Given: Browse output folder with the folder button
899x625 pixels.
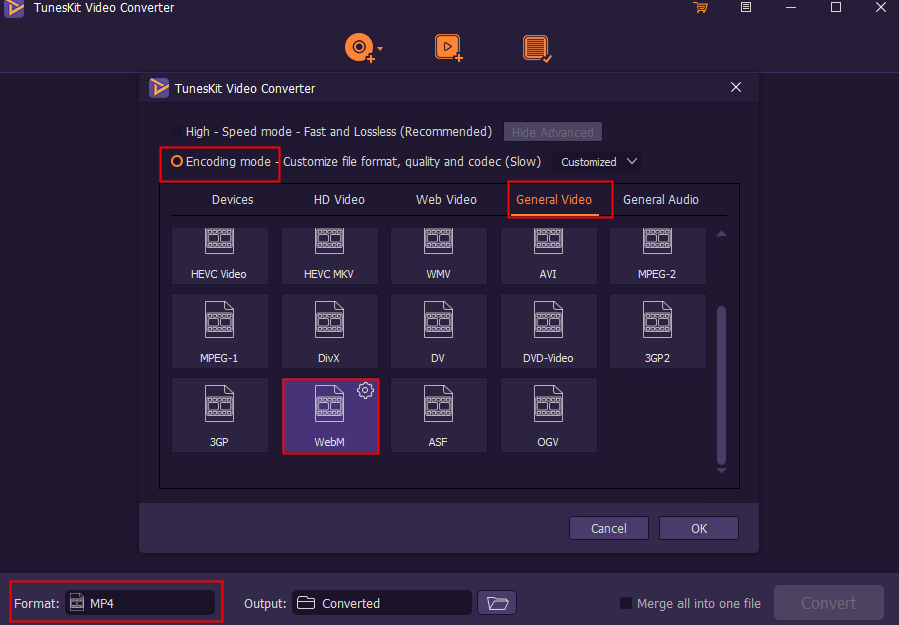Looking at the screenshot, I should tap(497, 603).
